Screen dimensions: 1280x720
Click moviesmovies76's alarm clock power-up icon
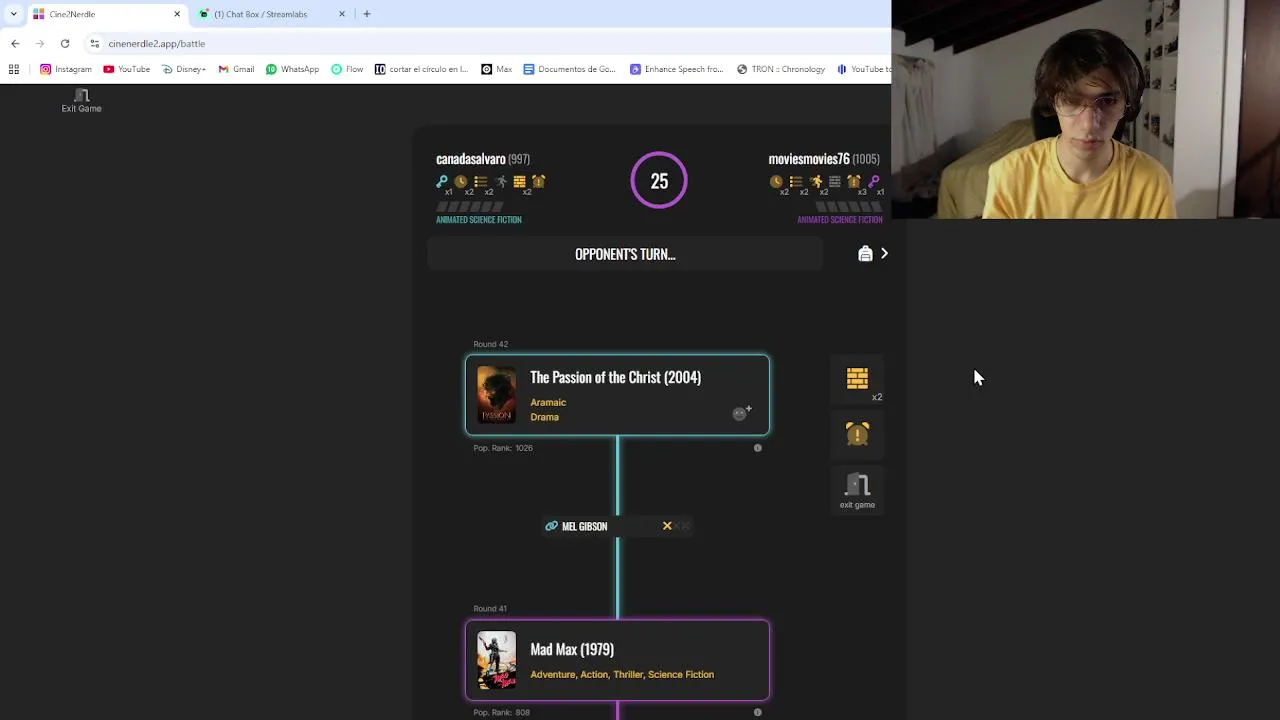coord(854,181)
